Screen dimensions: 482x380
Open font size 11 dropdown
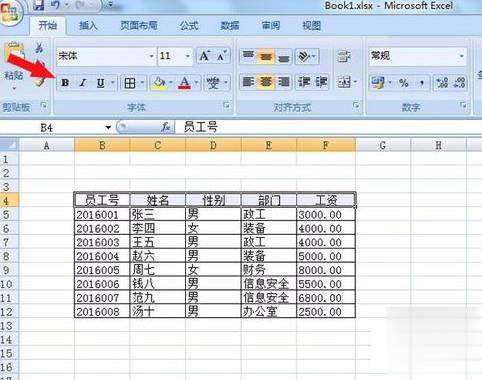point(188,56)
